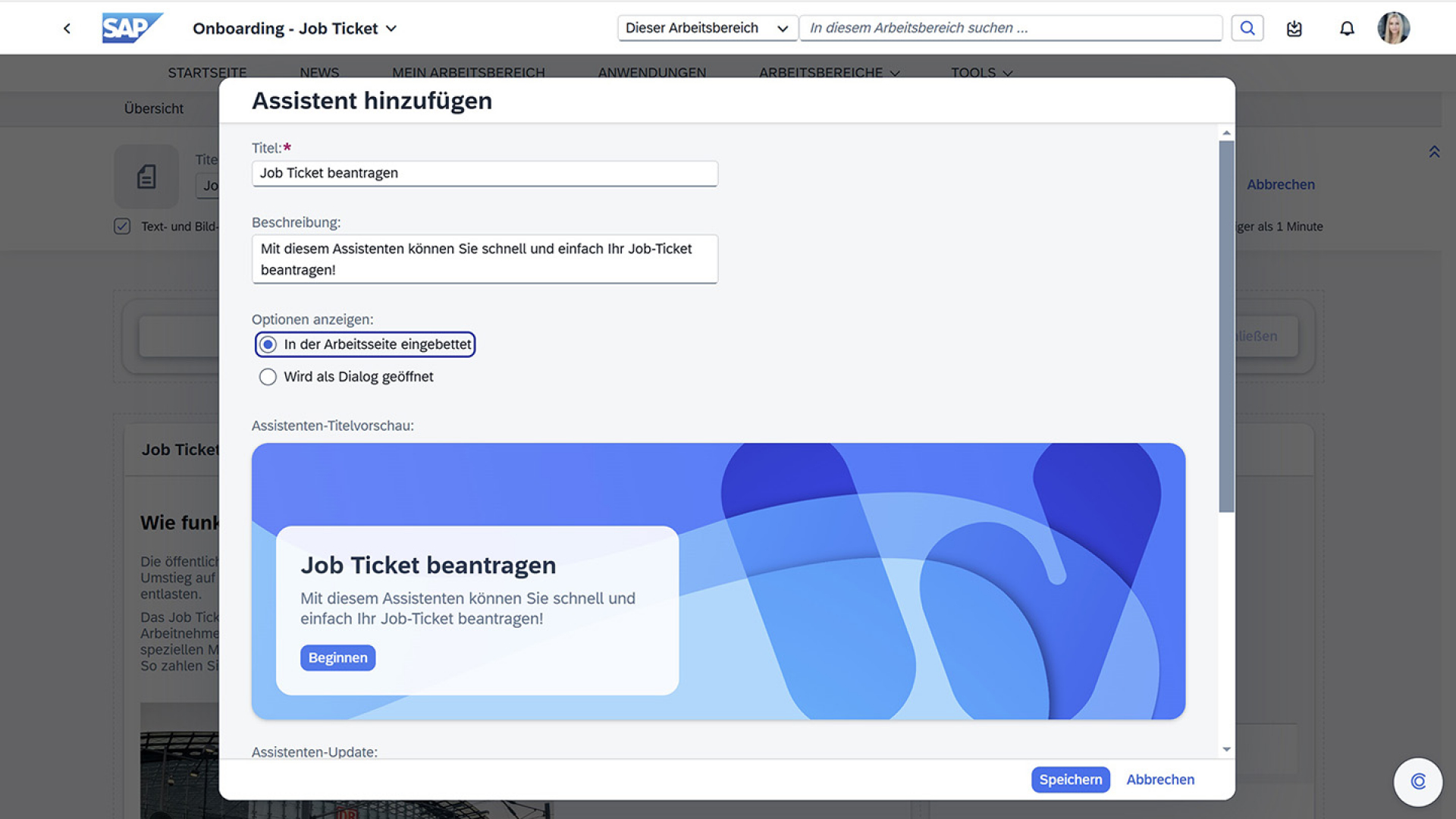Click the inbox download icon in header
This screenshot has width=1456, height=819.
click(x=1294, y=29)
